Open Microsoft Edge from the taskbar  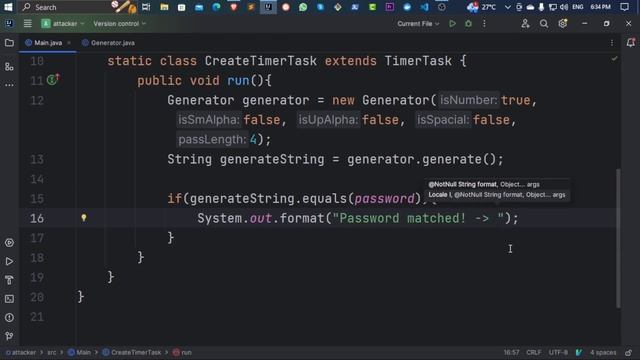[216, 7]
